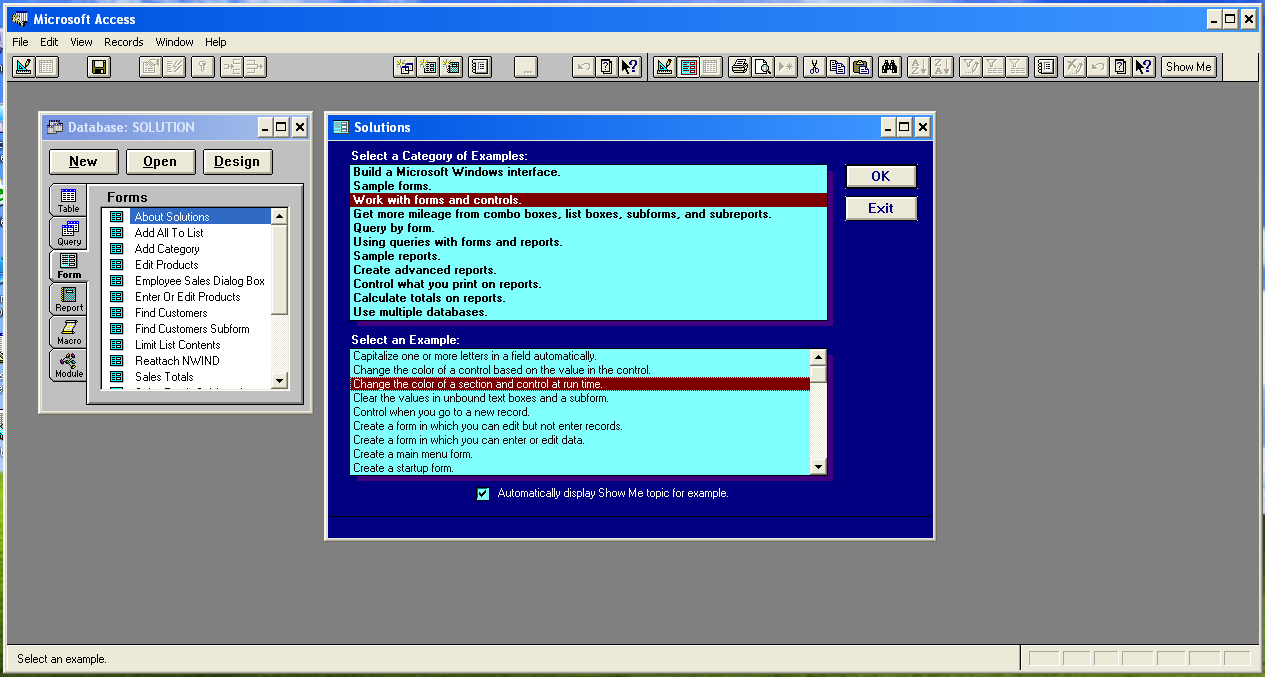
Task: Click Find Customers form icon in list
Action: (117, 313)
